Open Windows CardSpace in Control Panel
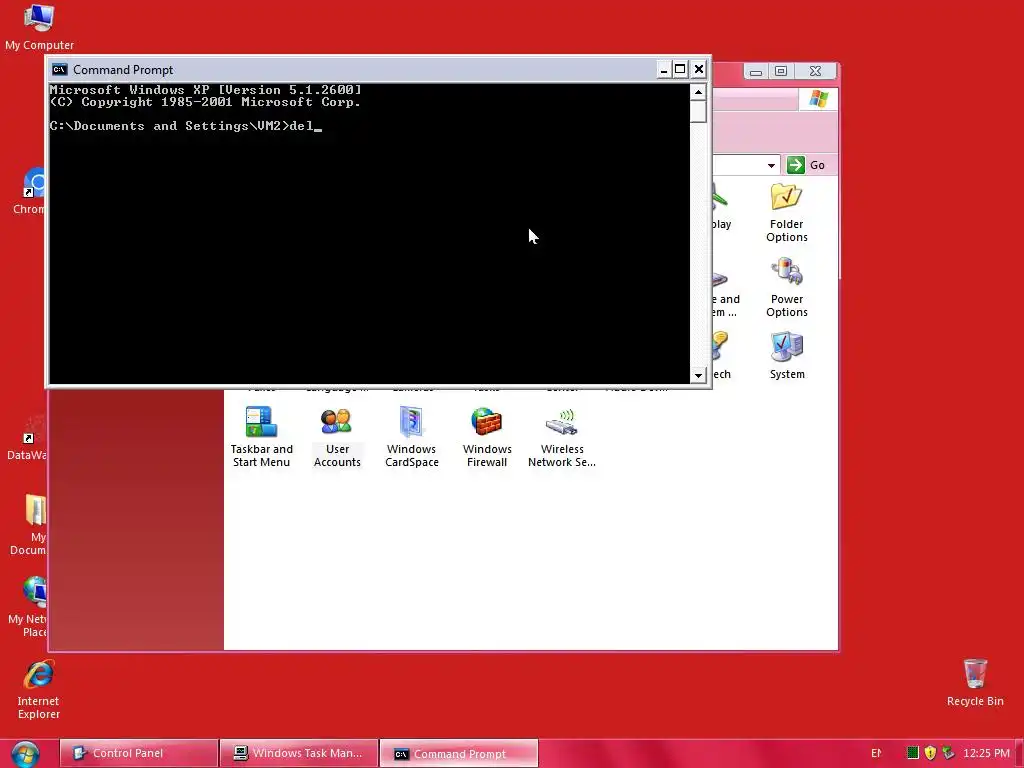The height and width of the screenshot is (768, 1024). 411,438
